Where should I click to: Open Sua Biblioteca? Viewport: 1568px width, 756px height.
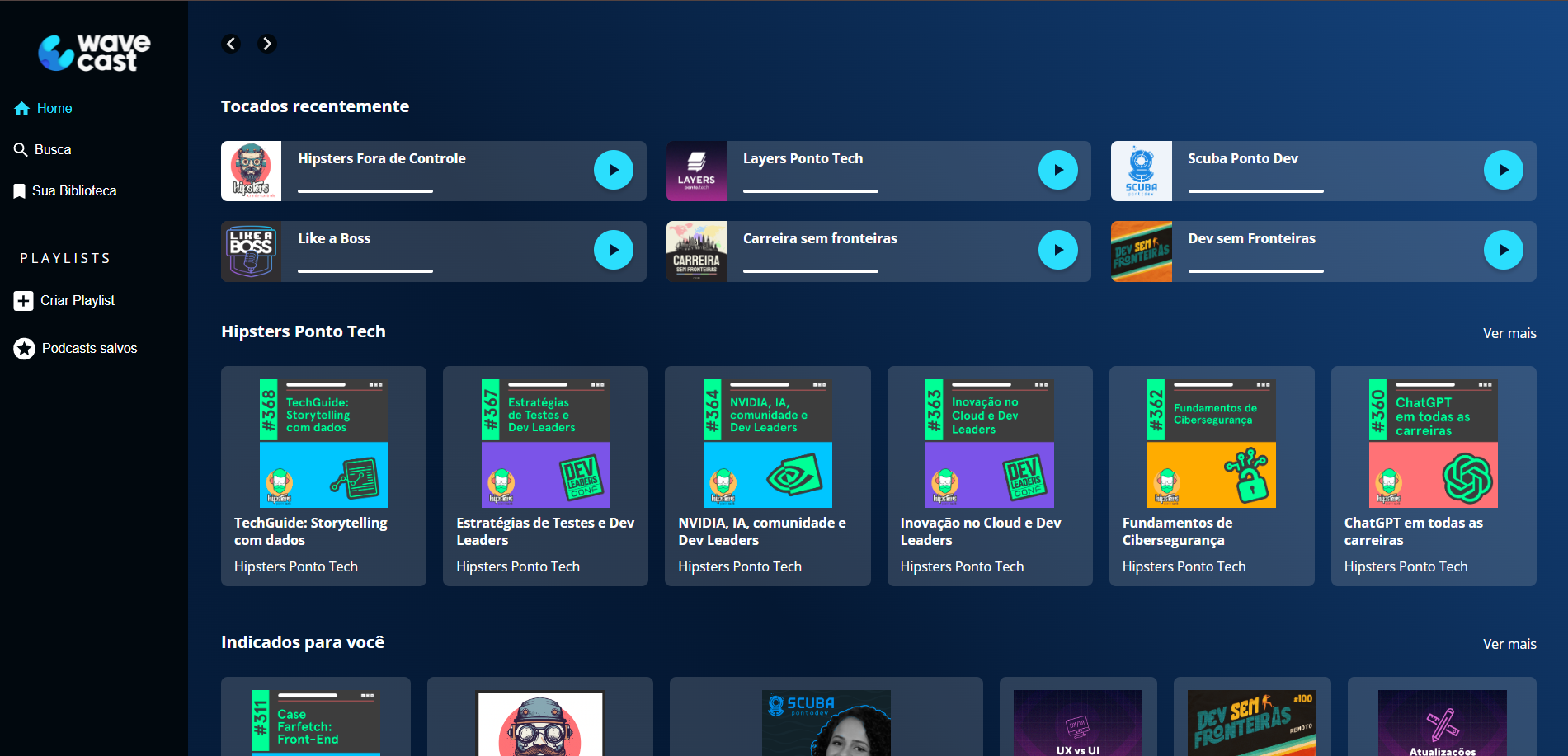65,190
